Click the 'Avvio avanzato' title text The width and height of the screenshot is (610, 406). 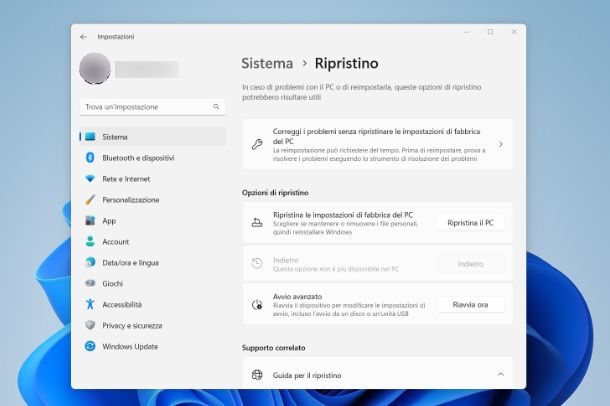[x=297, y=296]
